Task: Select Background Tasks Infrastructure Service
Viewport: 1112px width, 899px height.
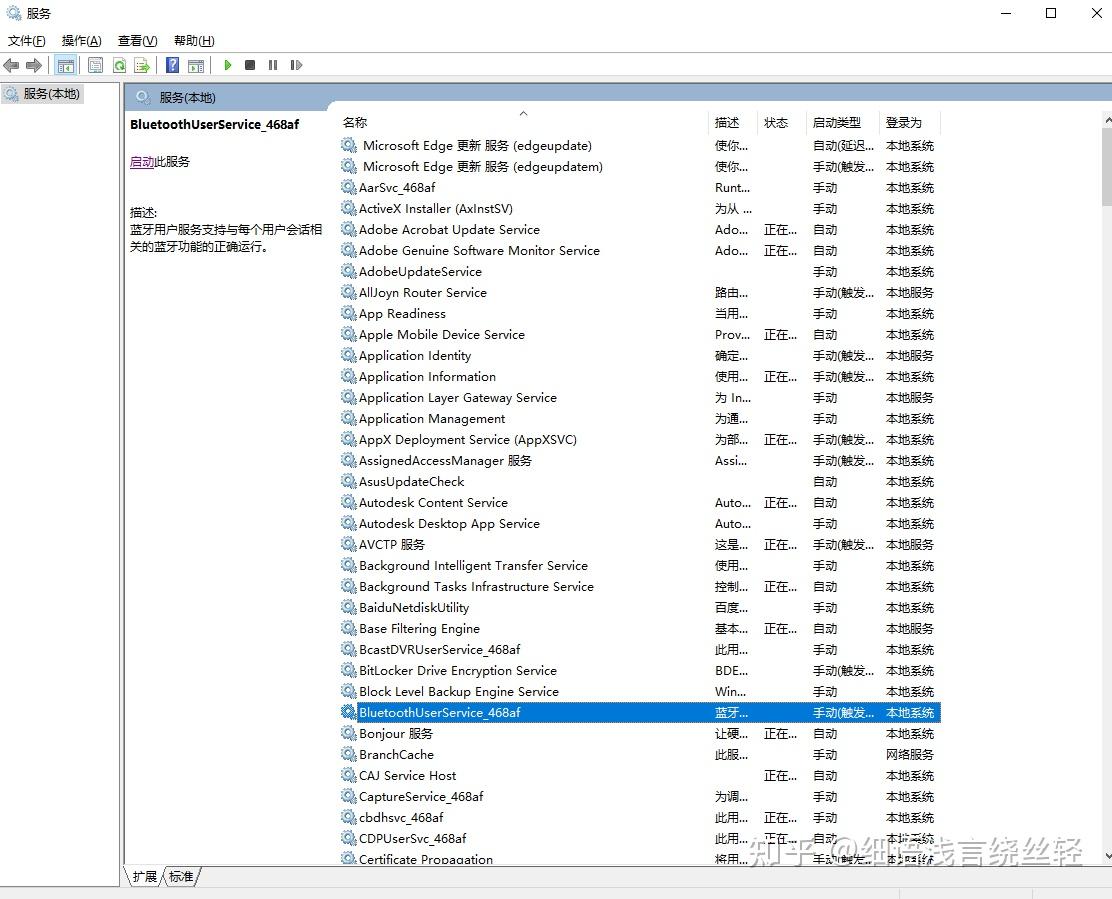Action: coord(640,586)
